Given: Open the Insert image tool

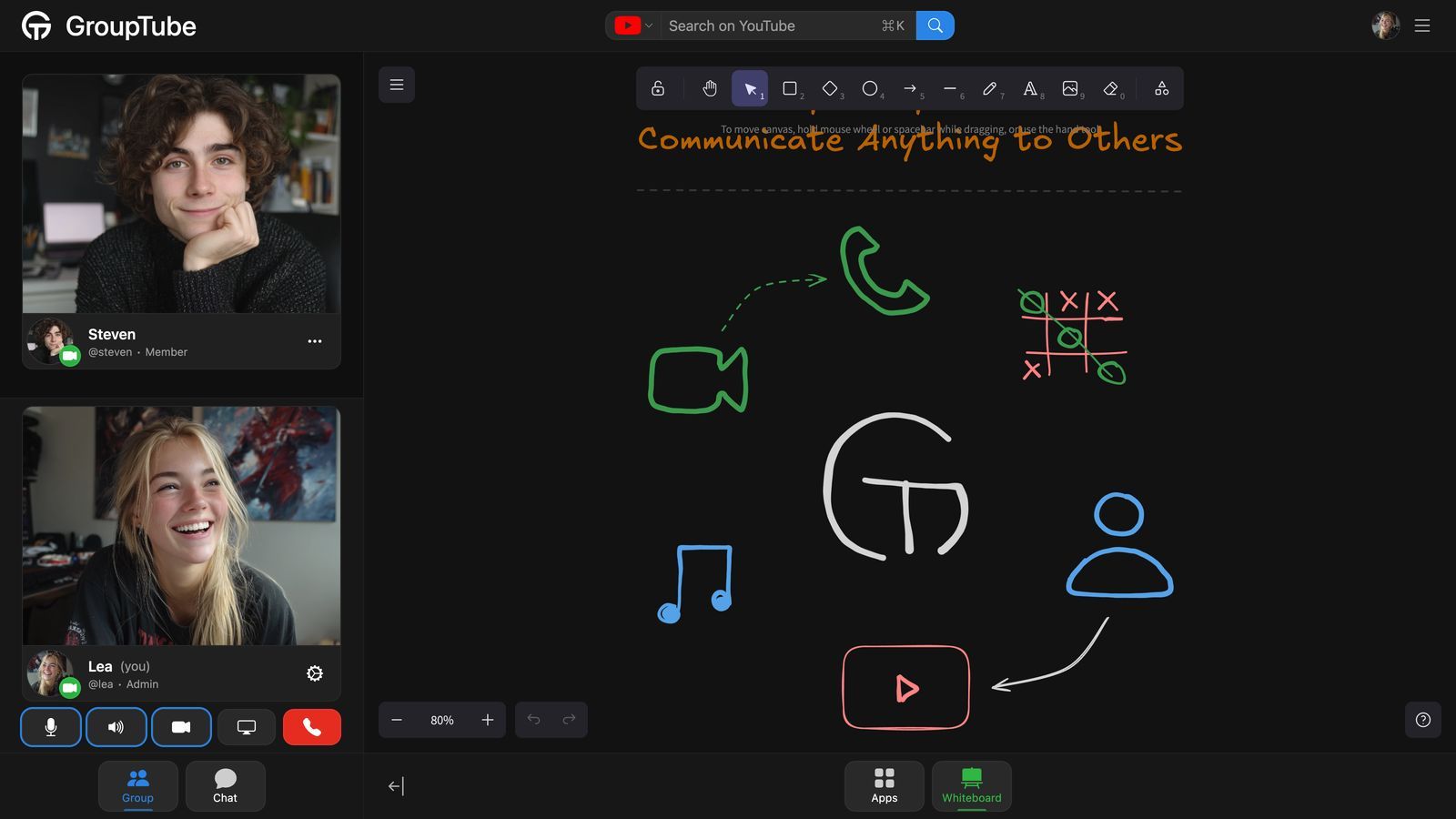Looking at the screenshot, I should click(x=1070, y=88).
